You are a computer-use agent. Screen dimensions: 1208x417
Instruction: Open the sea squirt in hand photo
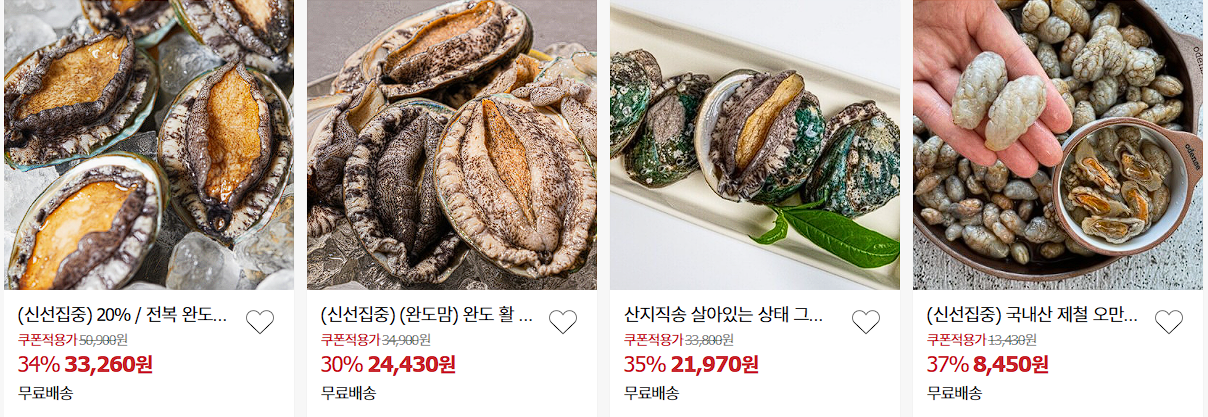coord(1058,145)
